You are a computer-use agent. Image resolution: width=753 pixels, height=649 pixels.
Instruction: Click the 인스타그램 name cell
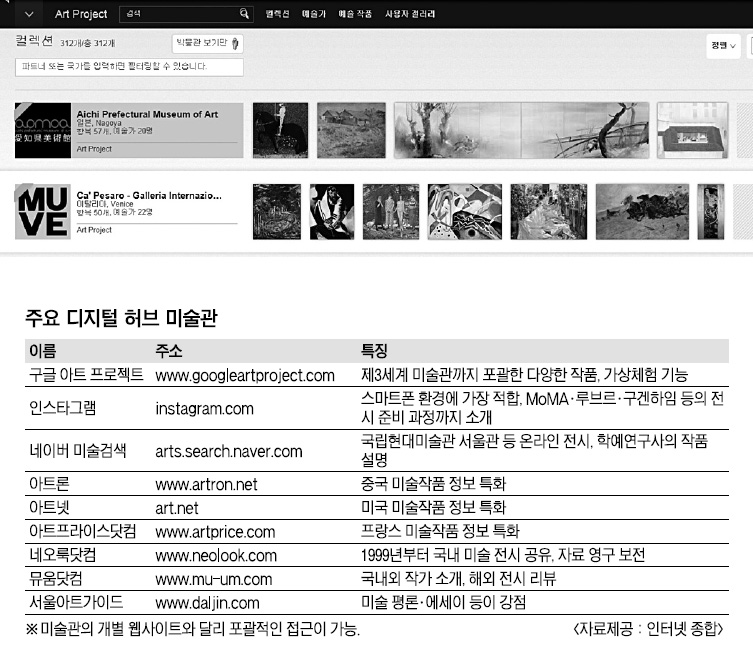[63, 408]
